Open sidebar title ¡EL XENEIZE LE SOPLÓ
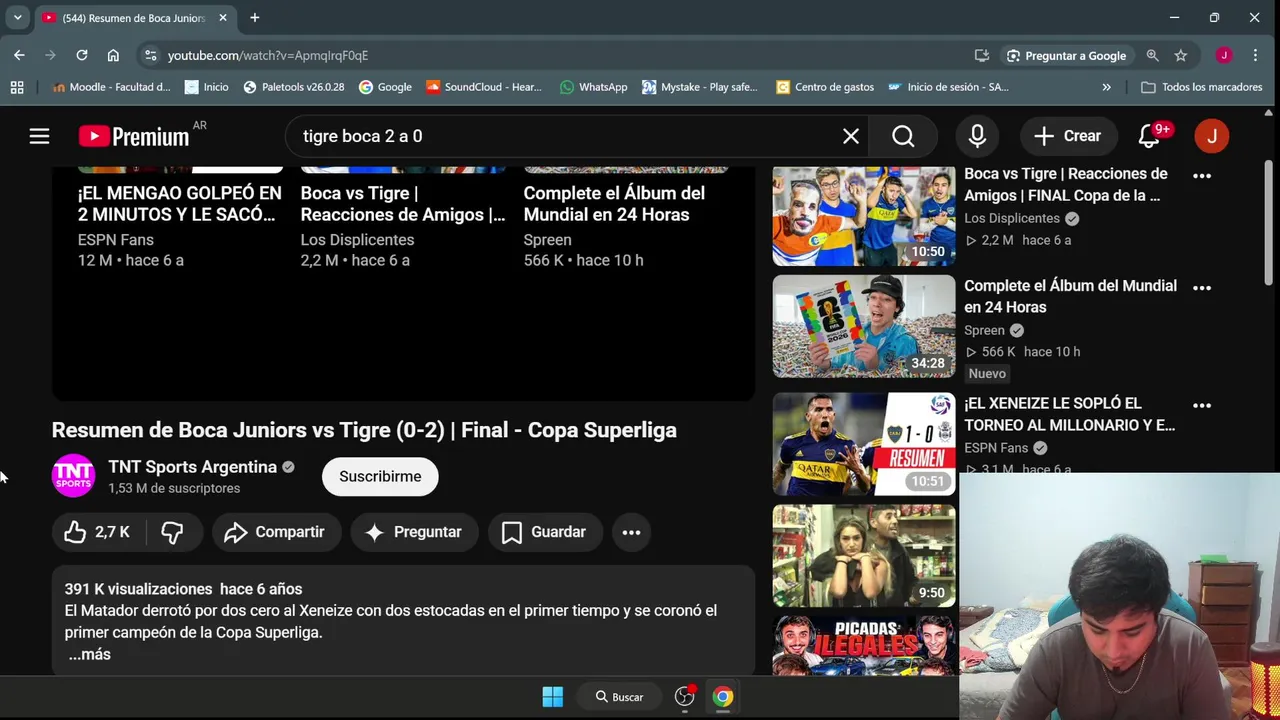 pos(1069,414)
